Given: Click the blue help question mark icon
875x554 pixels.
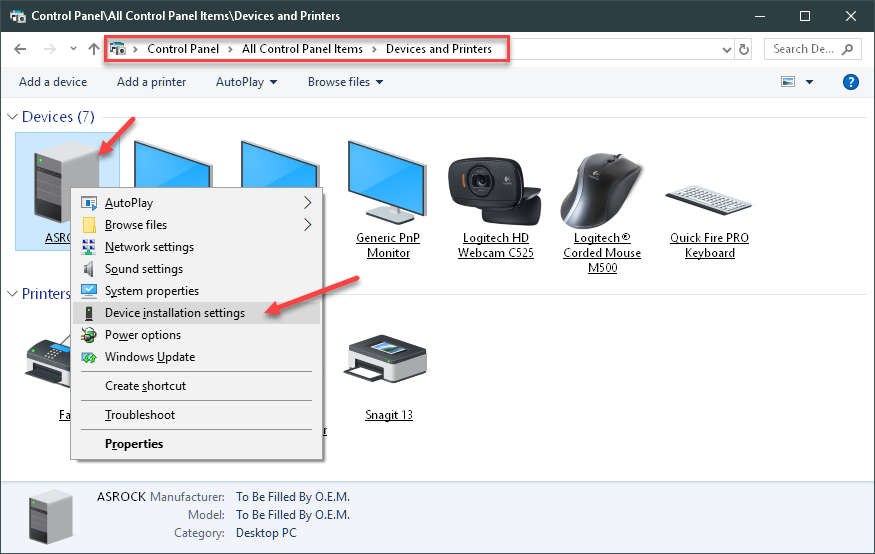Looking at the screenshot, I should (x=850, y=82).
